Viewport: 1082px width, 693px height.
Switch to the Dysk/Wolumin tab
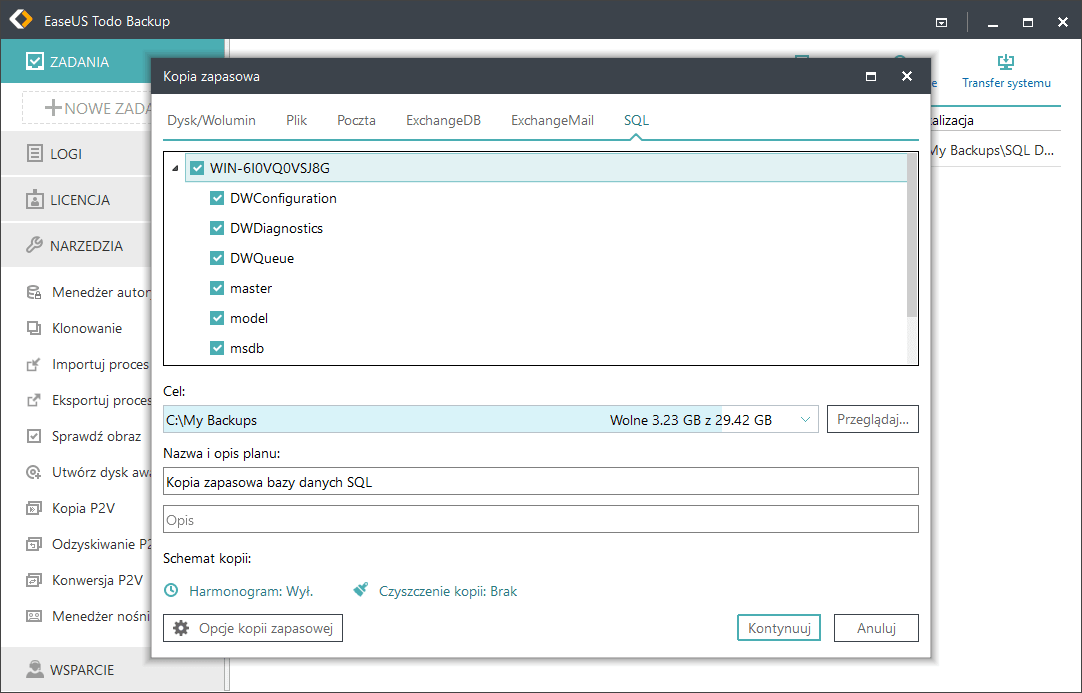tap(211, 120)
